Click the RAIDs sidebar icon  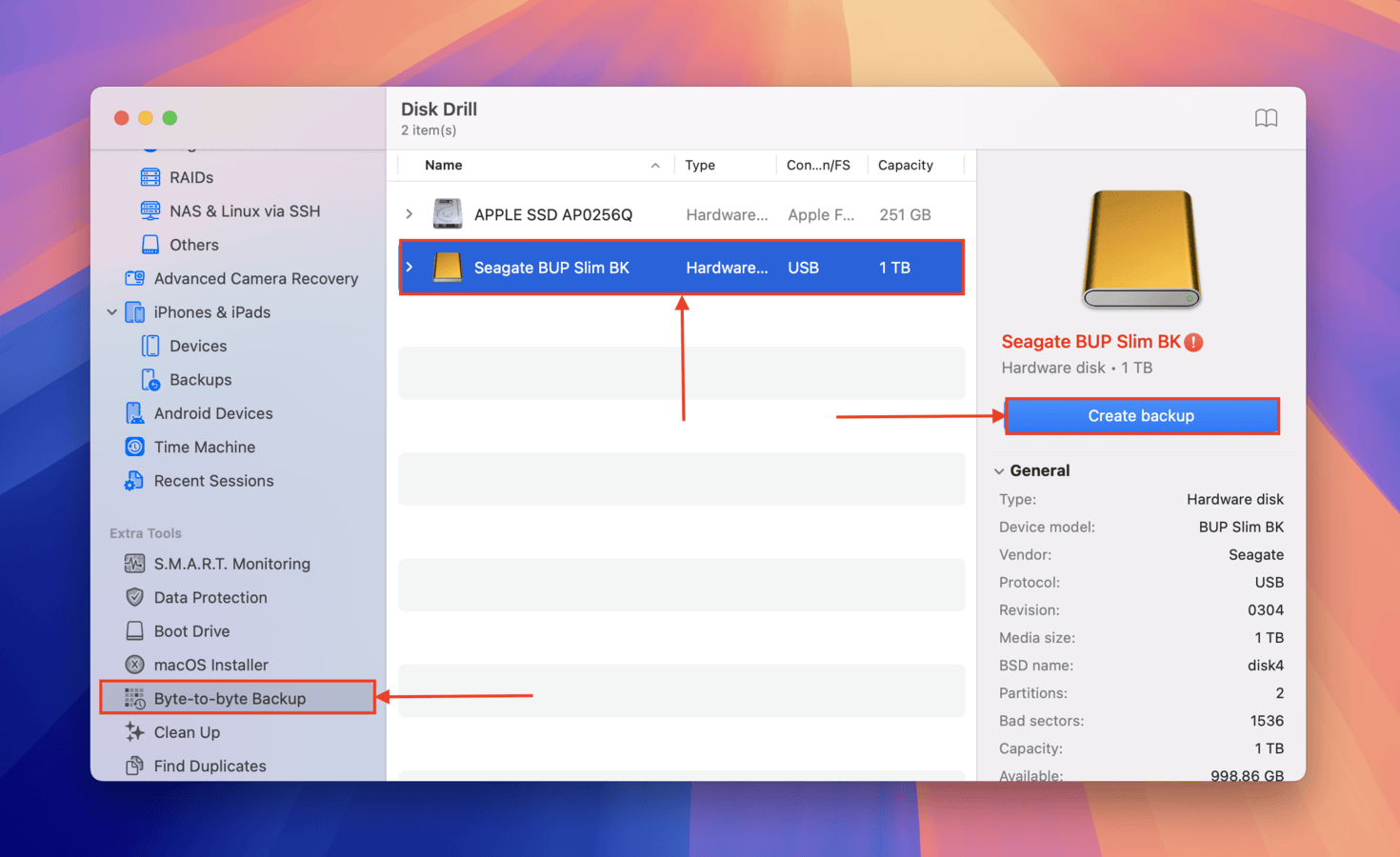tap(150, 177)
